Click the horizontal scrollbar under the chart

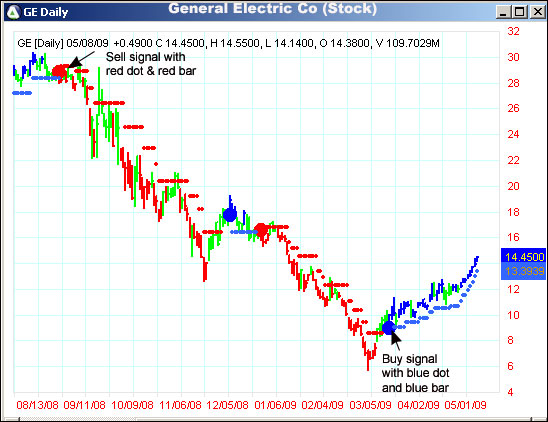coord(274,419)
